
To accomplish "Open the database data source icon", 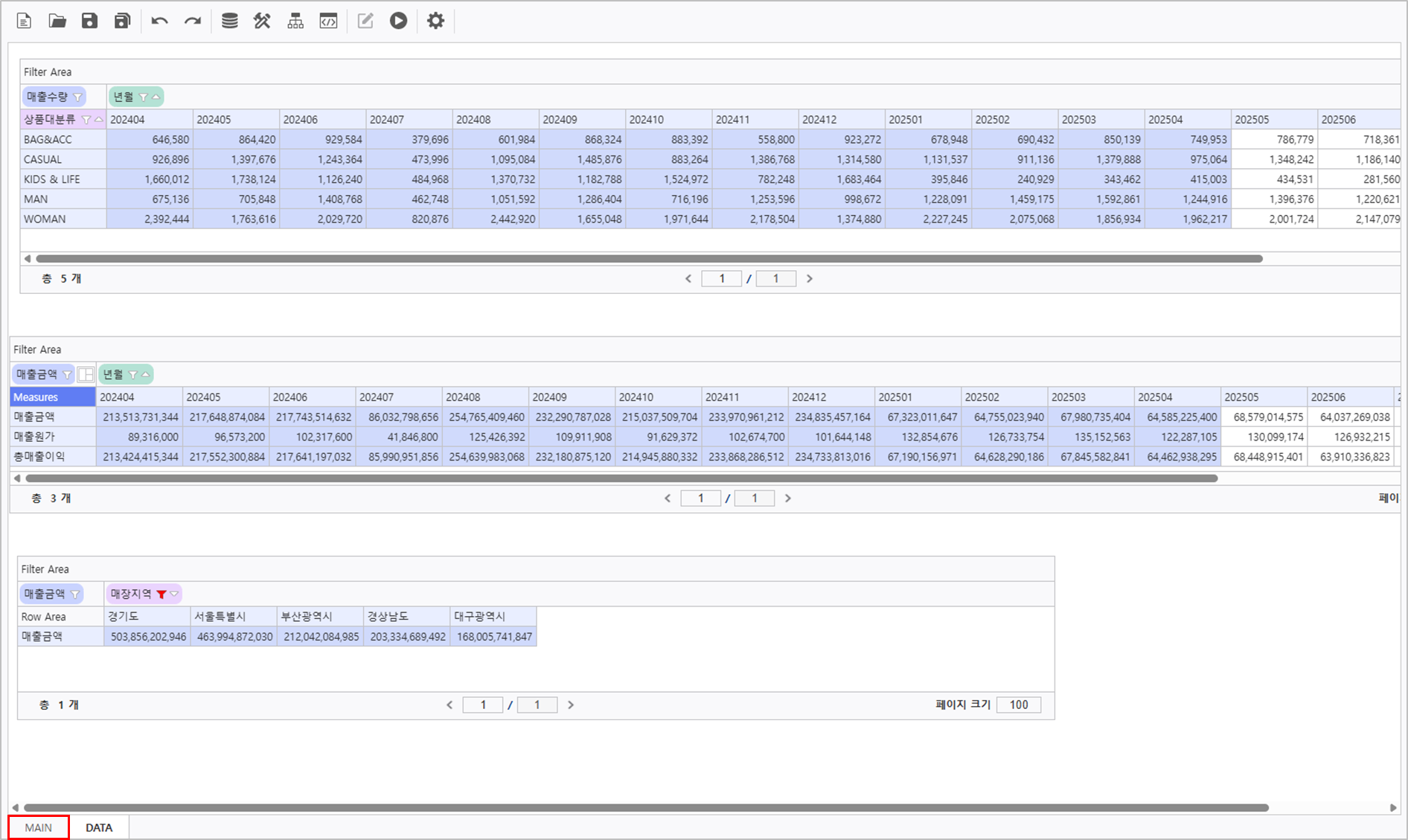I will point(229,21).
